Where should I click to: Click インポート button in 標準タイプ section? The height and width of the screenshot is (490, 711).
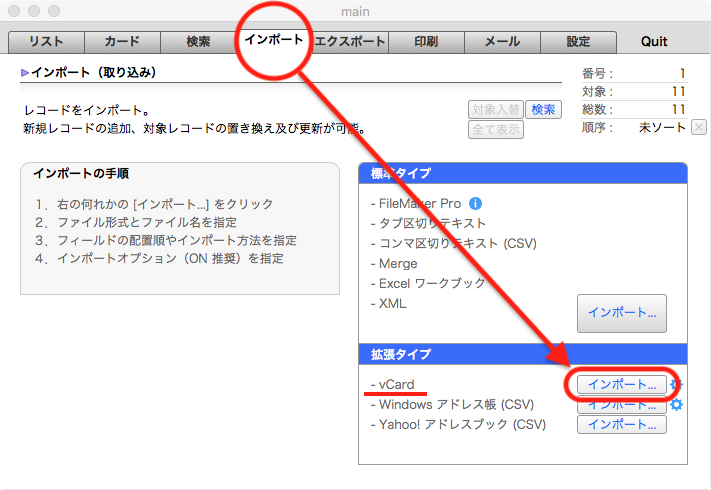(621, 313)
